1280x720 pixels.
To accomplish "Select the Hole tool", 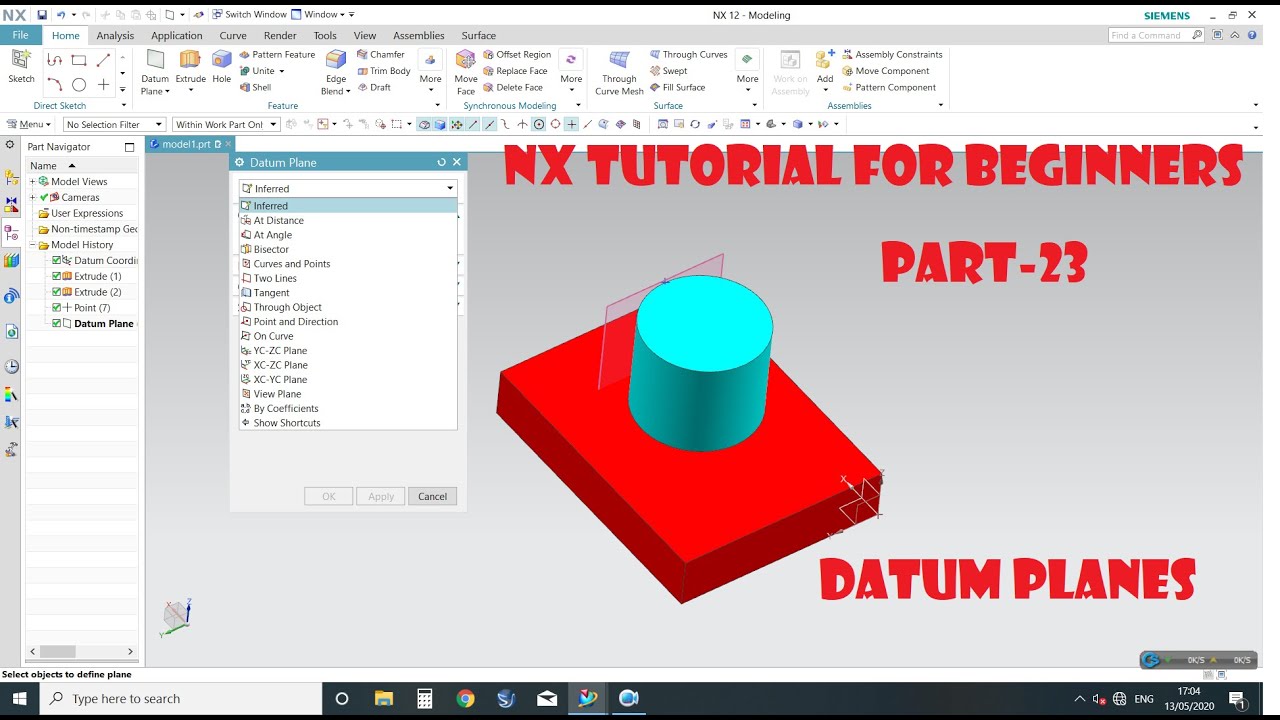I will click(221, 67).
